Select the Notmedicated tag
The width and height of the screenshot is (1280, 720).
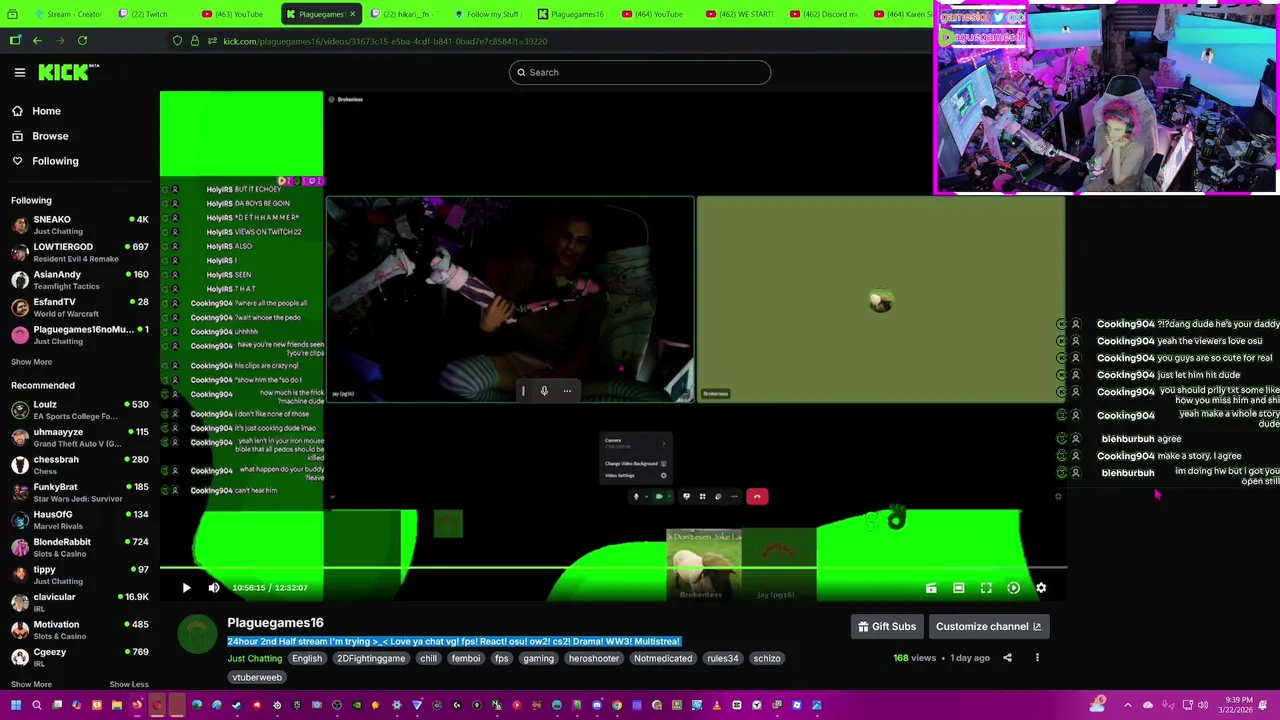[663, 659]
